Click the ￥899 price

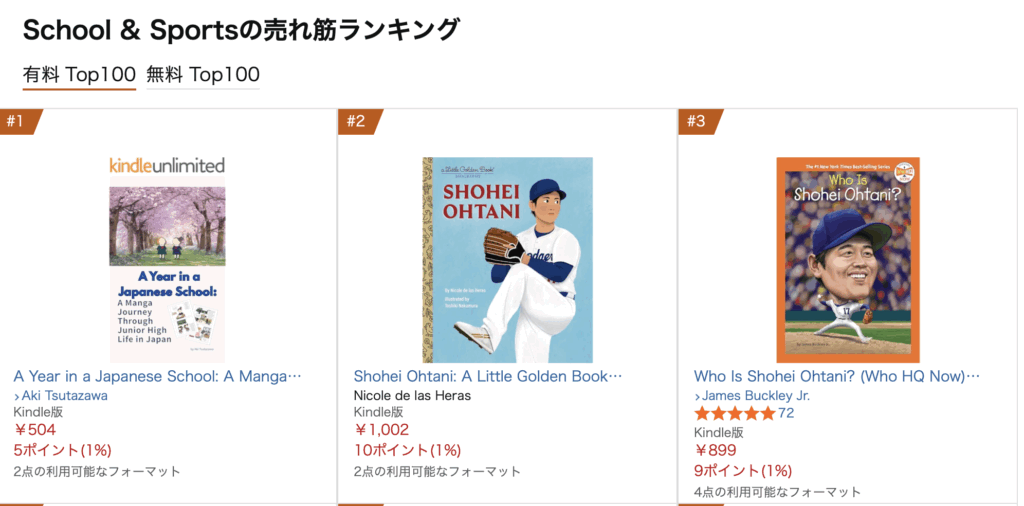point(715,450)
